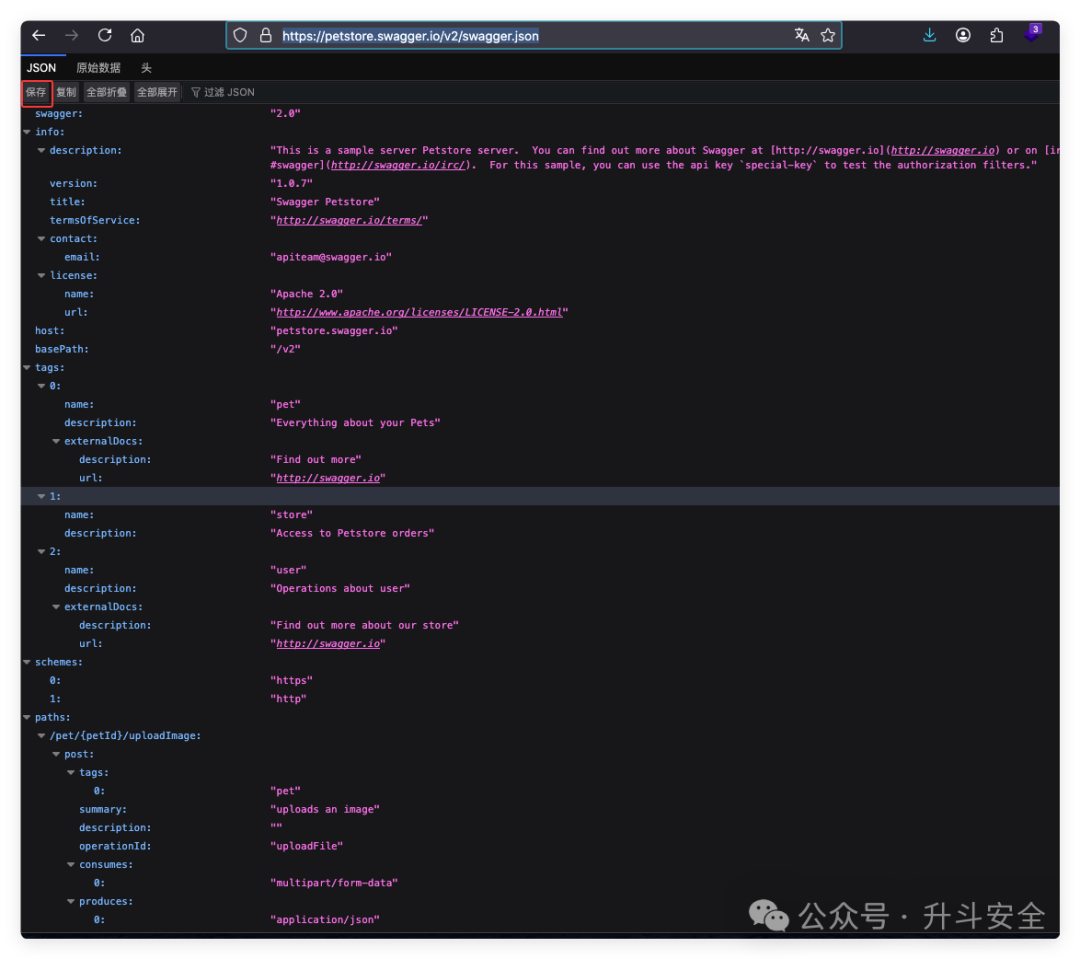Translate this page using translate icon
The height and width of the screenshot is (959, 1080).
point(802,35)
